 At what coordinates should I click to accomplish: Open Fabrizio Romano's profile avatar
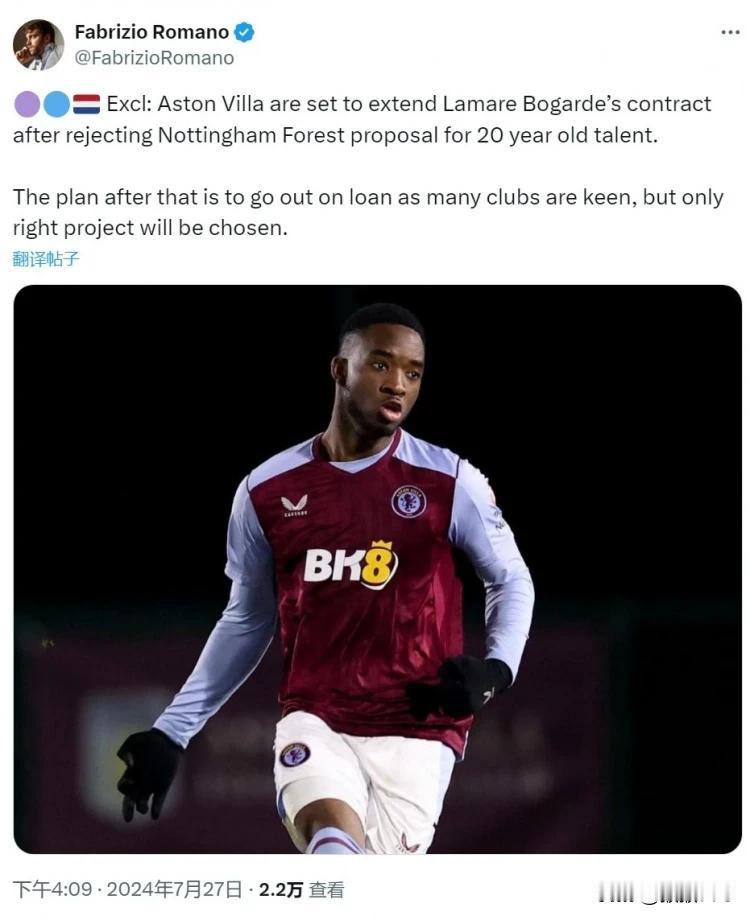[38, 45]
